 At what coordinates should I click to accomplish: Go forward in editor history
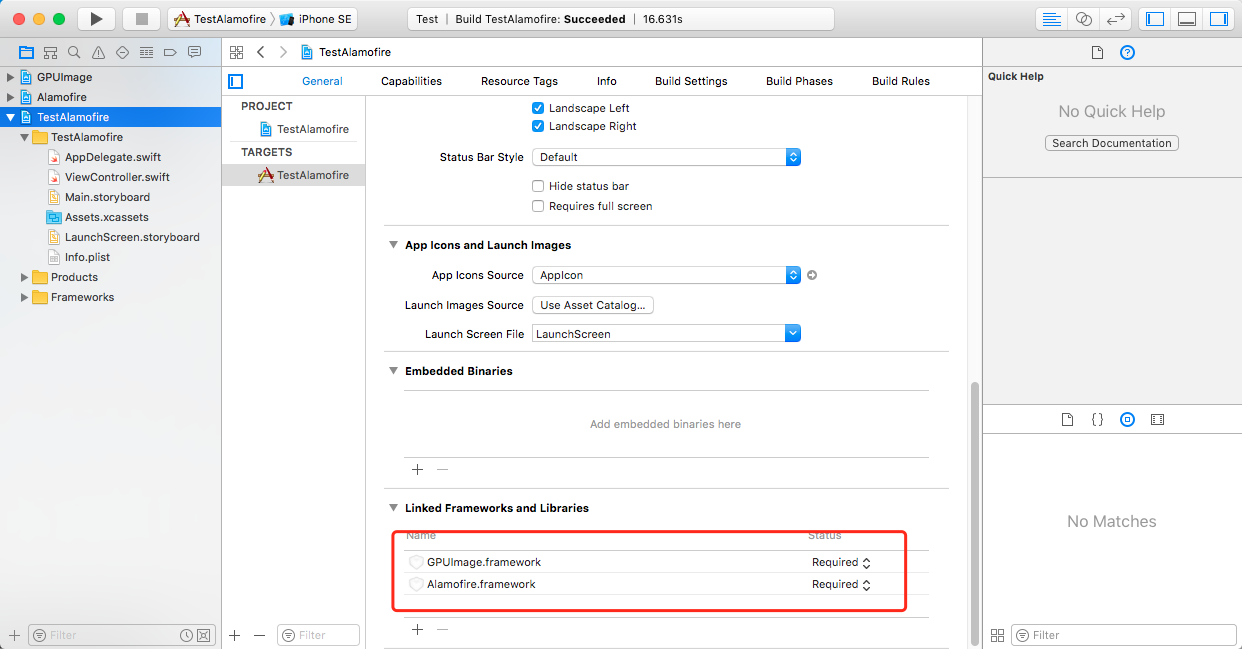[x=284, y=52]
